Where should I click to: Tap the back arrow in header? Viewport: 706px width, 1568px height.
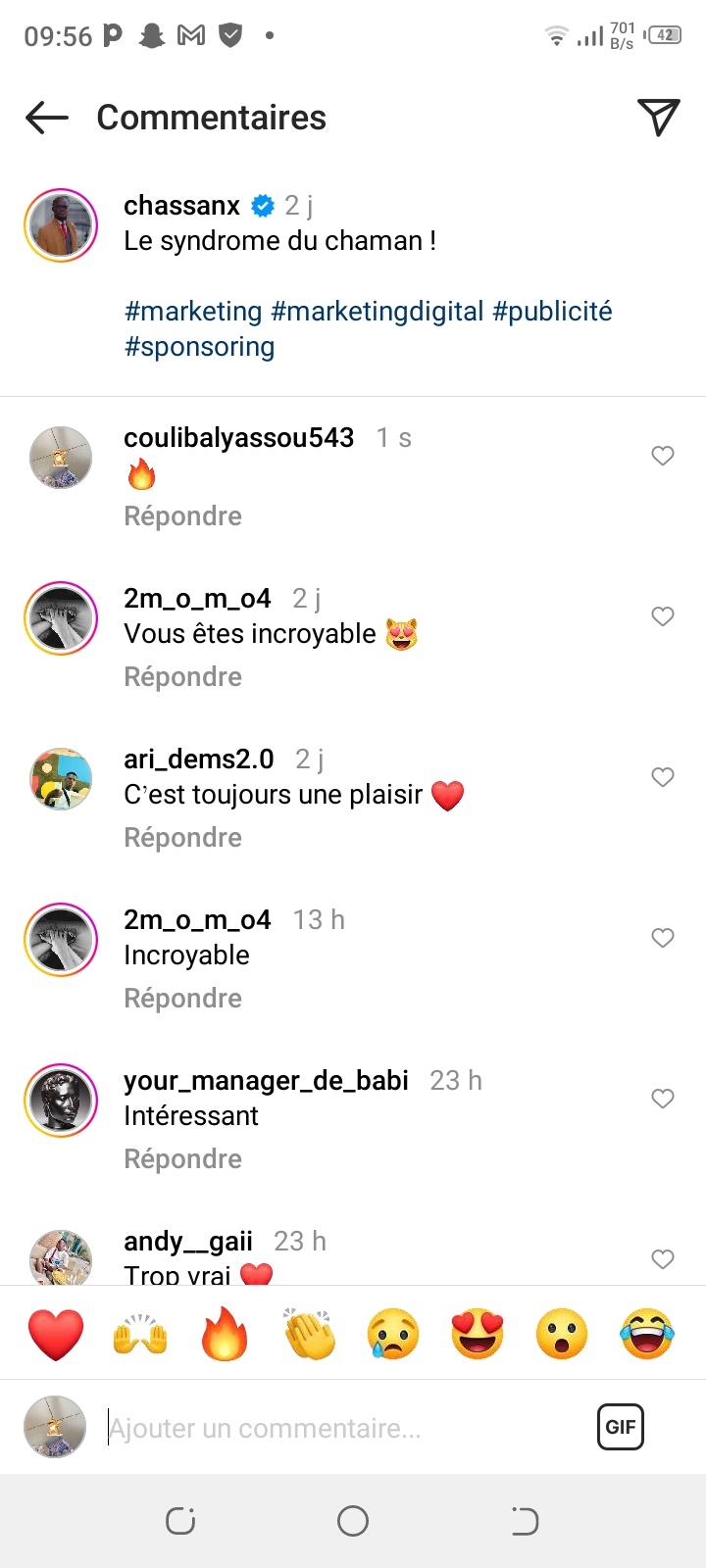pos(47,119)
